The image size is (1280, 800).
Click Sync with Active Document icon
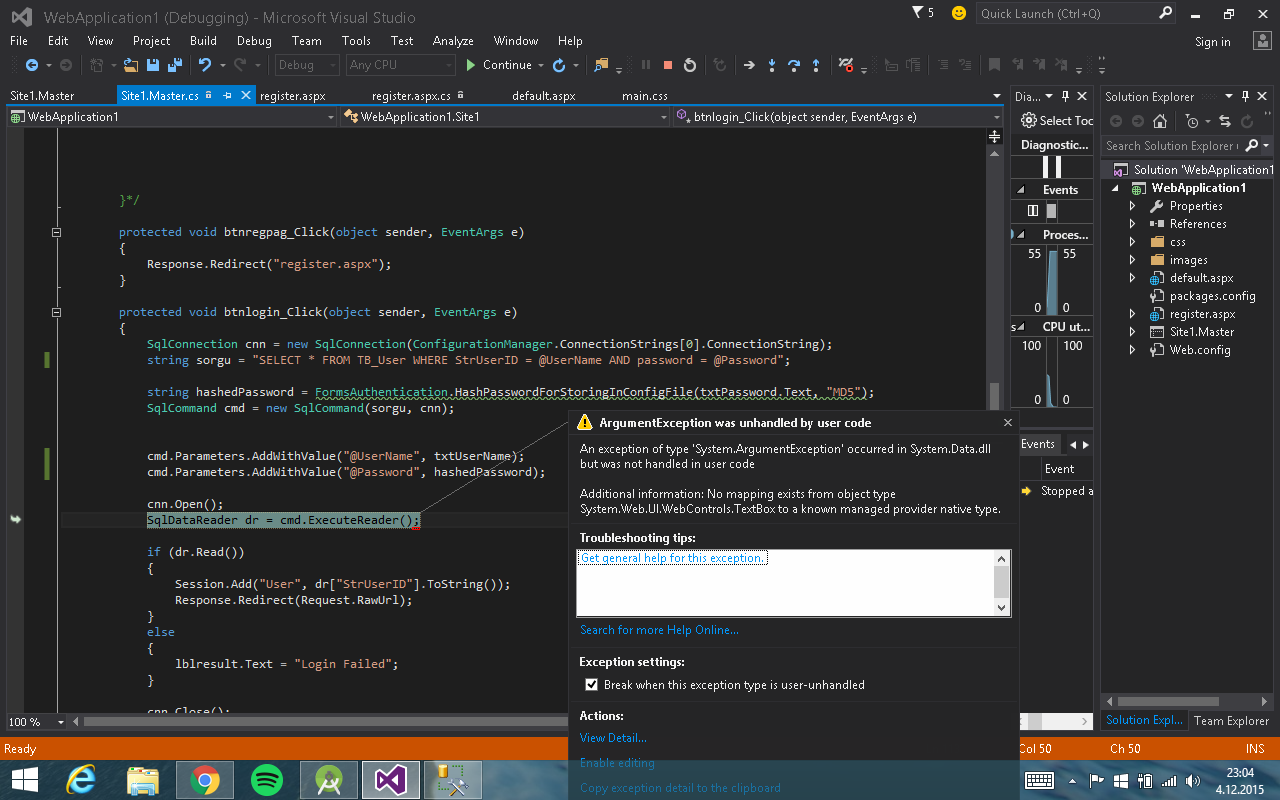pyautogui.click(x=1225, y=121)
